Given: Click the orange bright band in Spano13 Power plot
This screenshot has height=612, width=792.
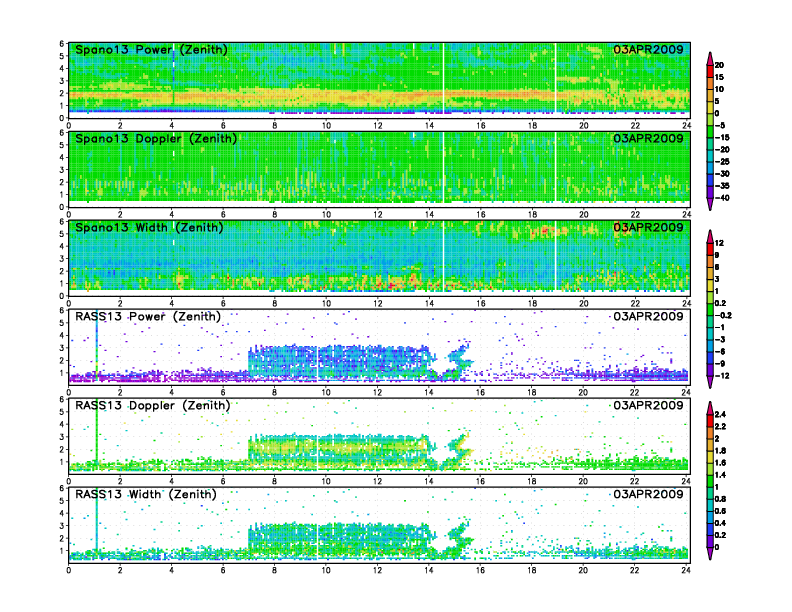Looking at the screenshot, I should pos(379,96).
